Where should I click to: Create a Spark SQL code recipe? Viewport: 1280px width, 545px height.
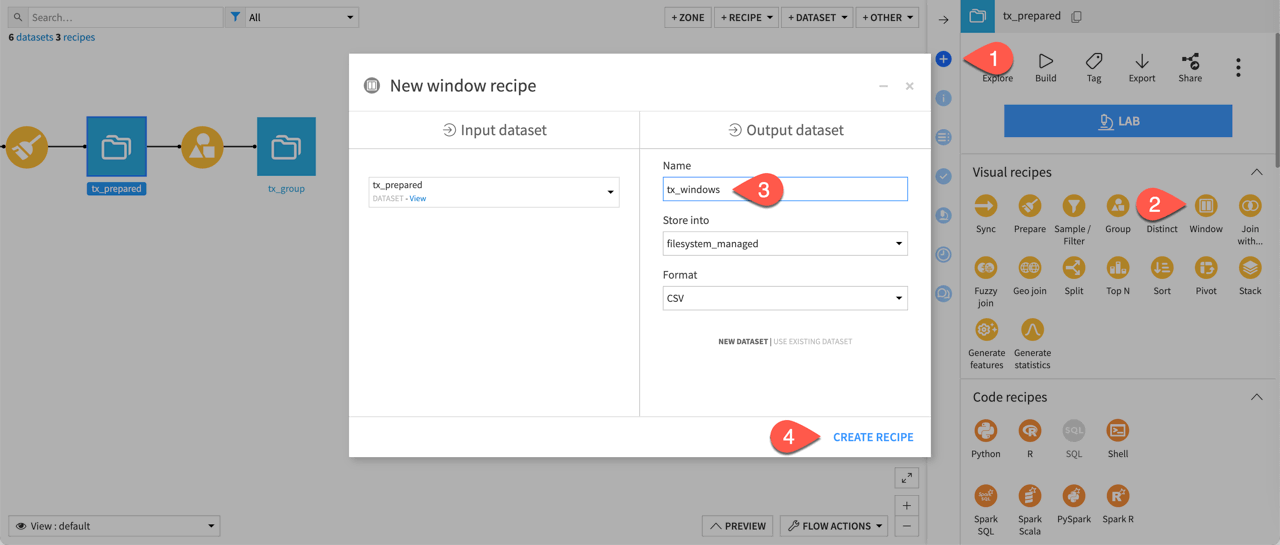click(x=986, y=496)
